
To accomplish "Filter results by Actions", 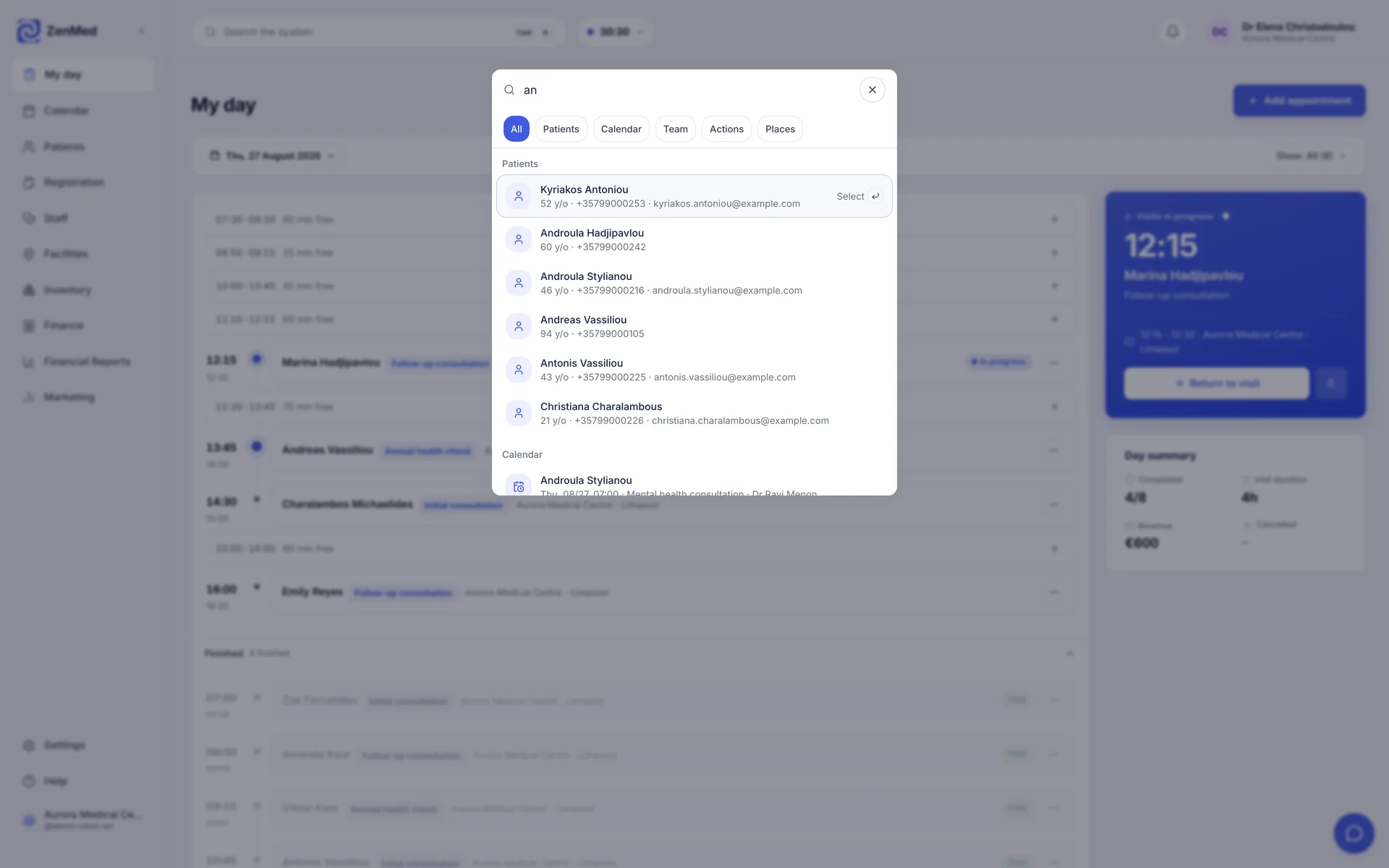I will coord(726,129).
